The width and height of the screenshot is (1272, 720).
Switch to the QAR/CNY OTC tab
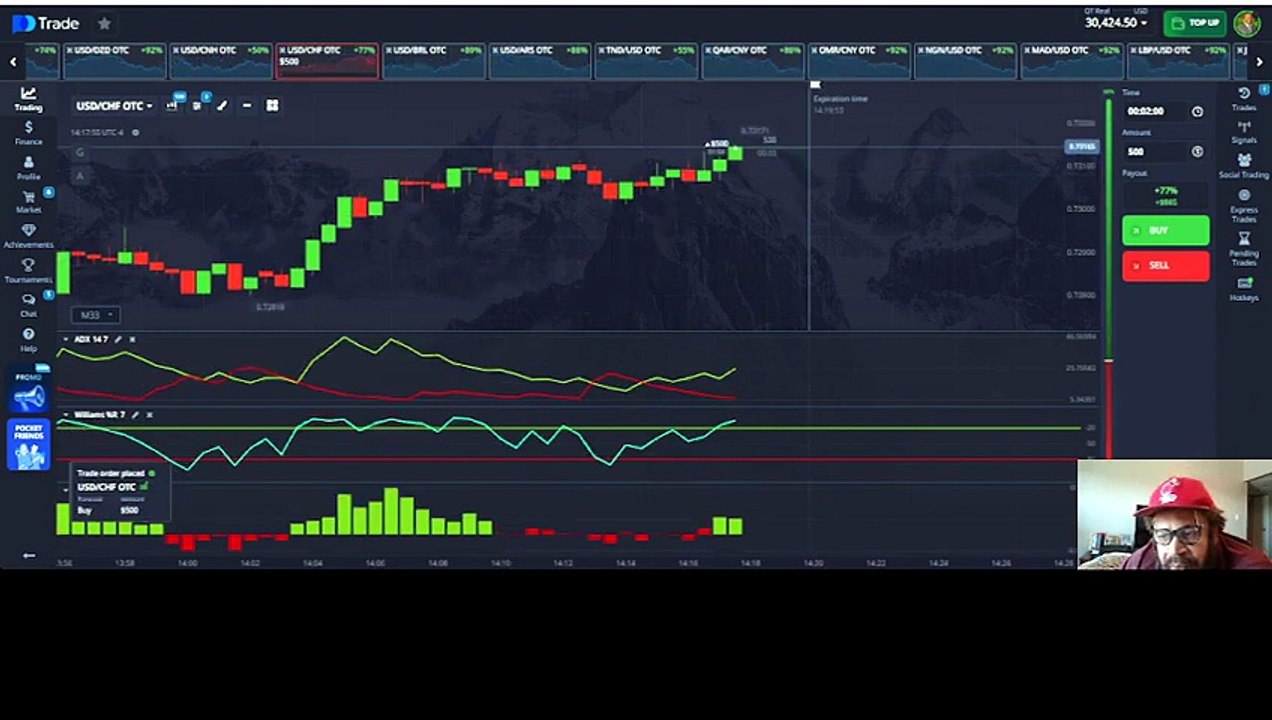tap(753, 60)
